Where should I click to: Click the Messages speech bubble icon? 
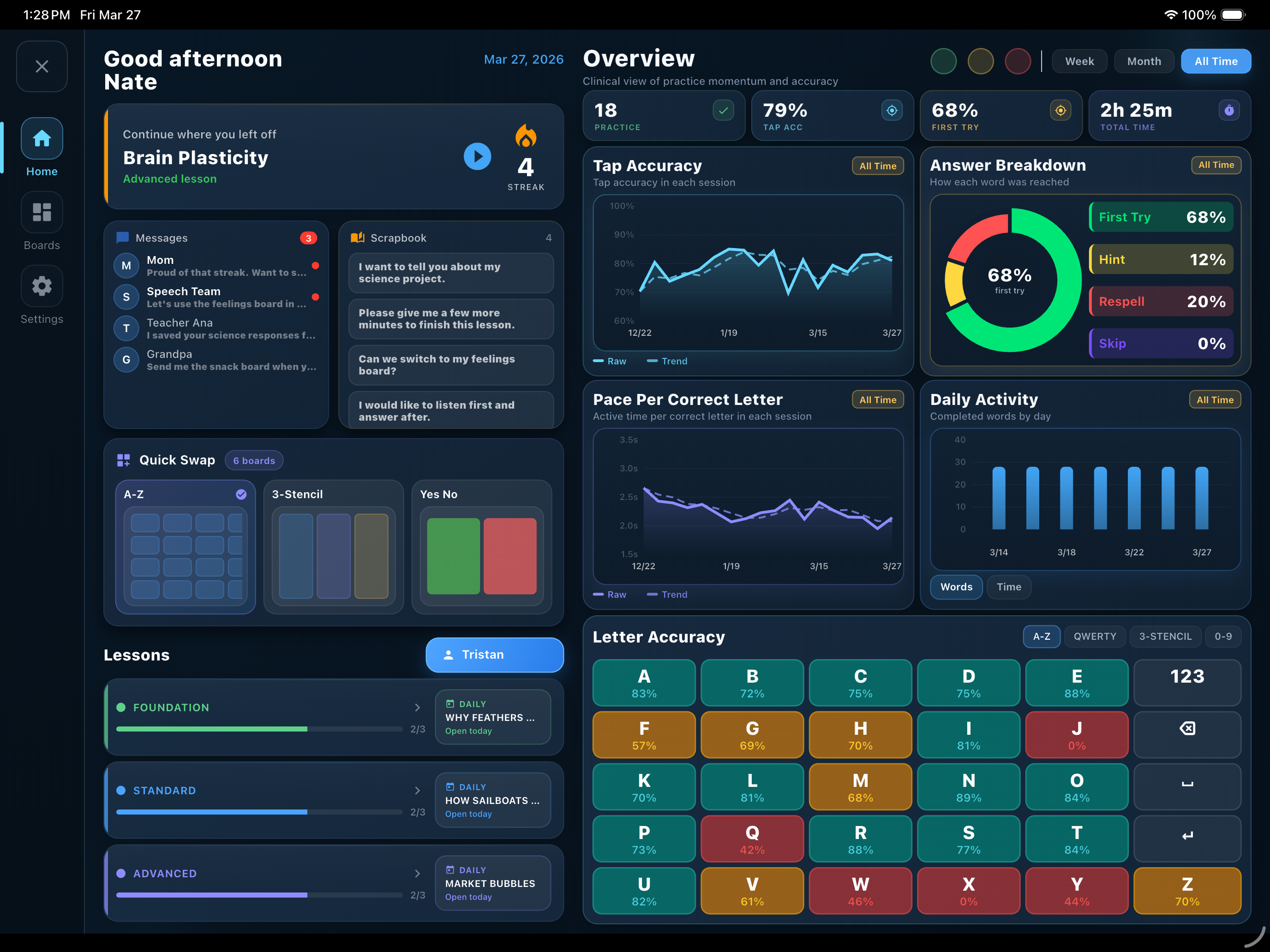(122, 238)
